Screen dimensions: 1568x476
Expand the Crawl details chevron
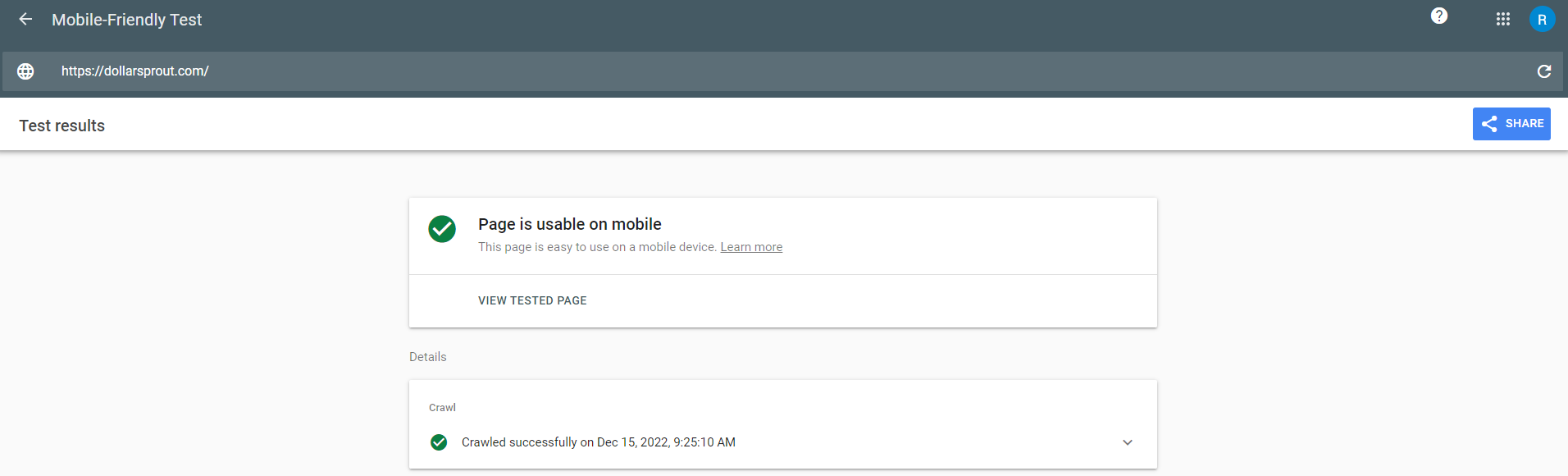(1127, 442)
